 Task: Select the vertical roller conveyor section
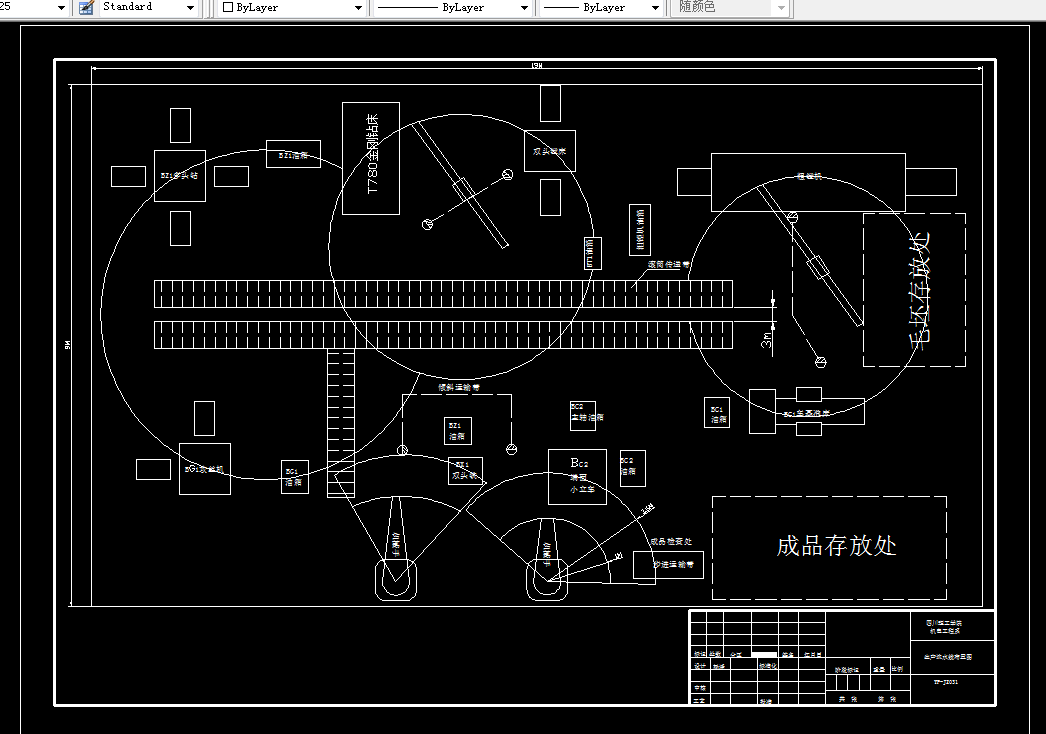(x=341, y=423)
